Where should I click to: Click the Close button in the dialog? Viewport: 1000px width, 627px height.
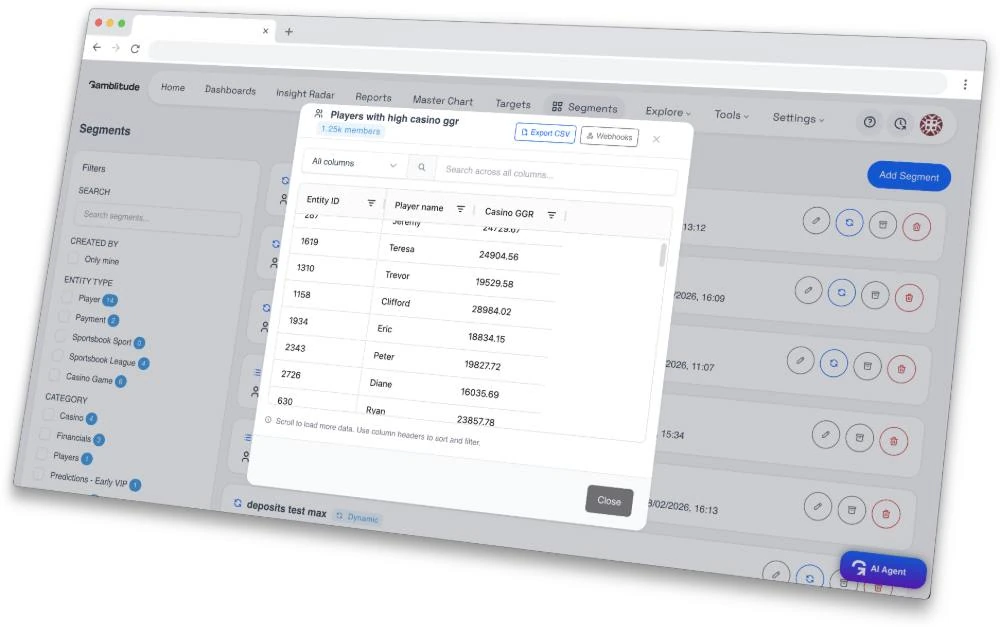coord(609,501)
